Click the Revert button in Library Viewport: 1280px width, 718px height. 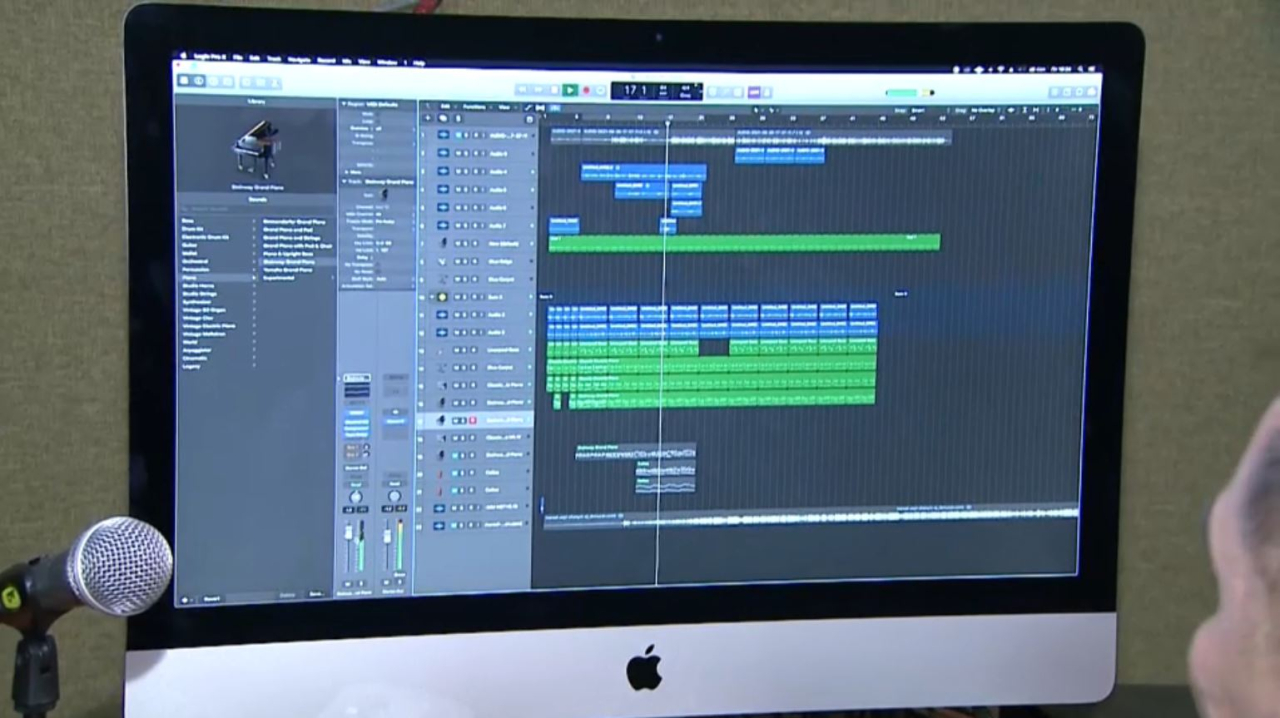(x=212, y=598)
